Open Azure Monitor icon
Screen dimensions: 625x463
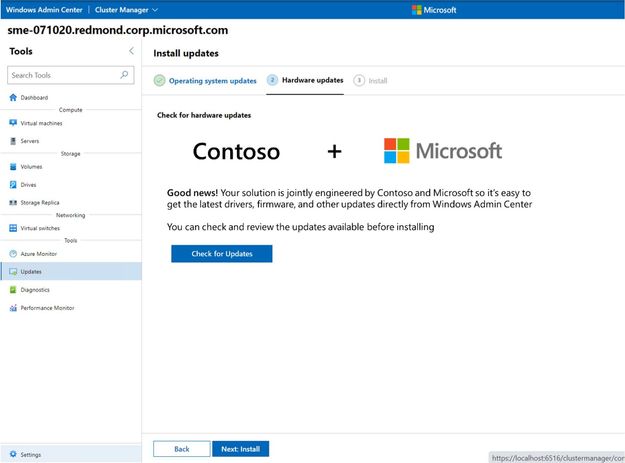point(13,253)
